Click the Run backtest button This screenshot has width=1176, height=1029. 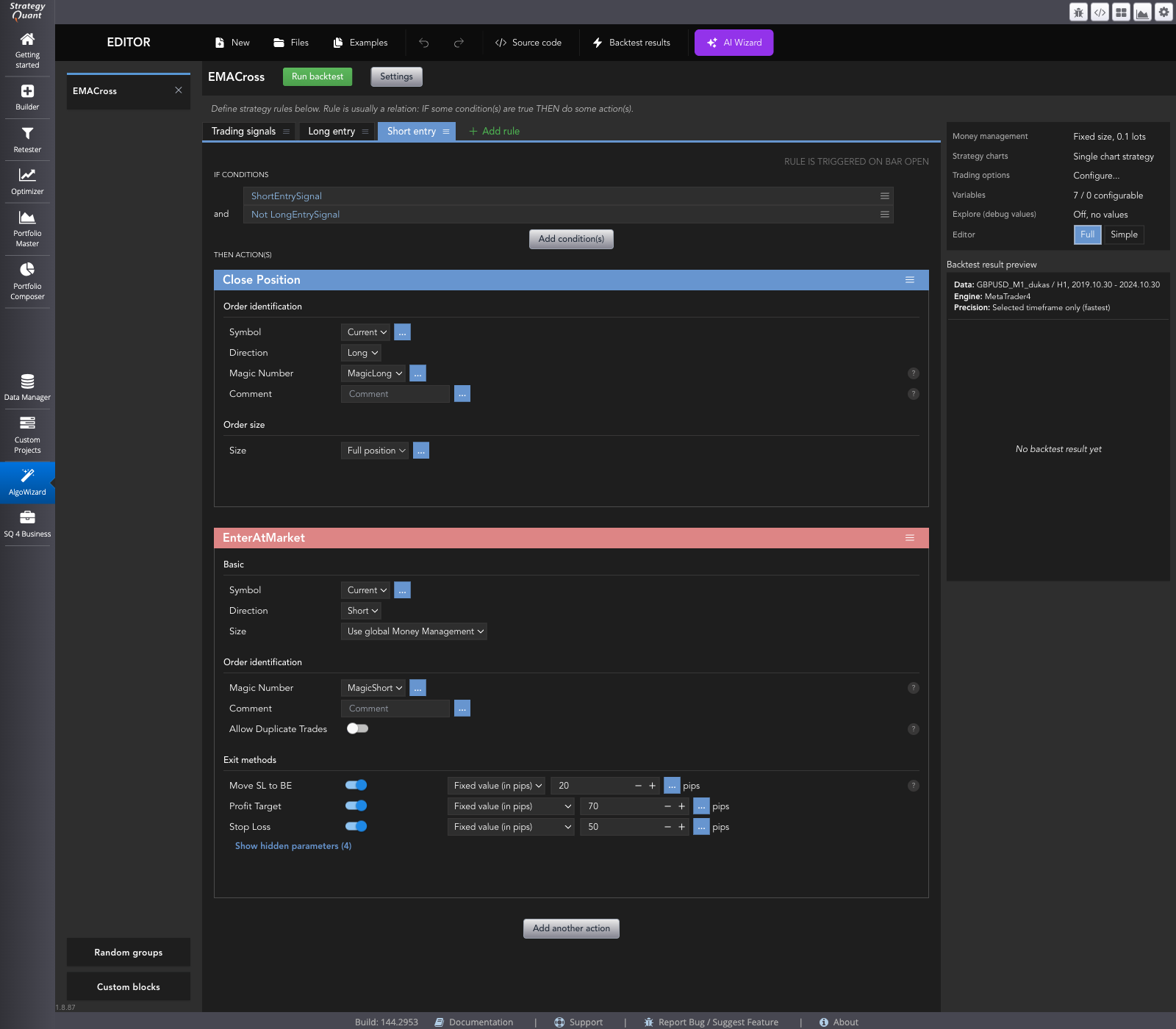(318, 76)
